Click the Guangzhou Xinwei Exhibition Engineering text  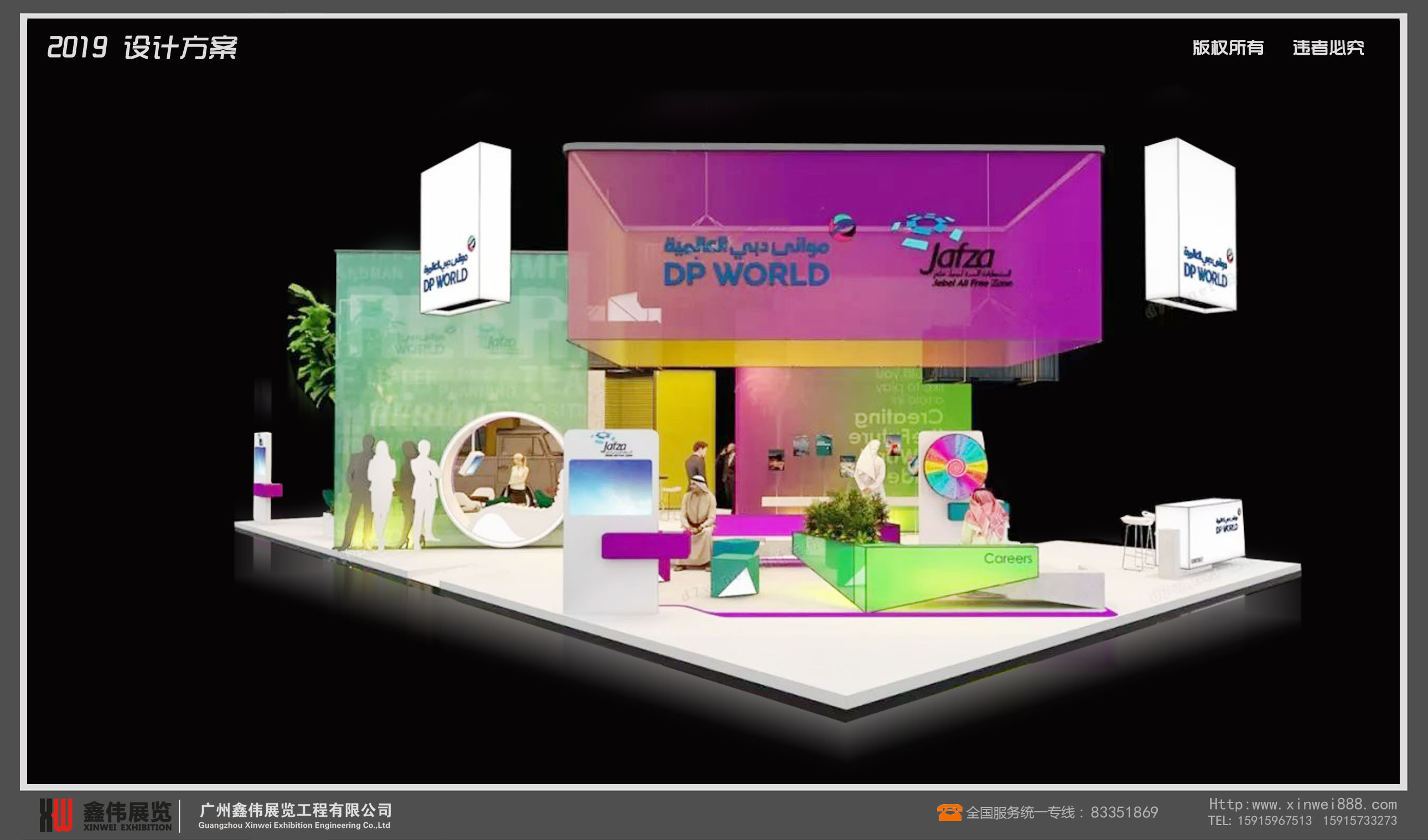[293, 825]
